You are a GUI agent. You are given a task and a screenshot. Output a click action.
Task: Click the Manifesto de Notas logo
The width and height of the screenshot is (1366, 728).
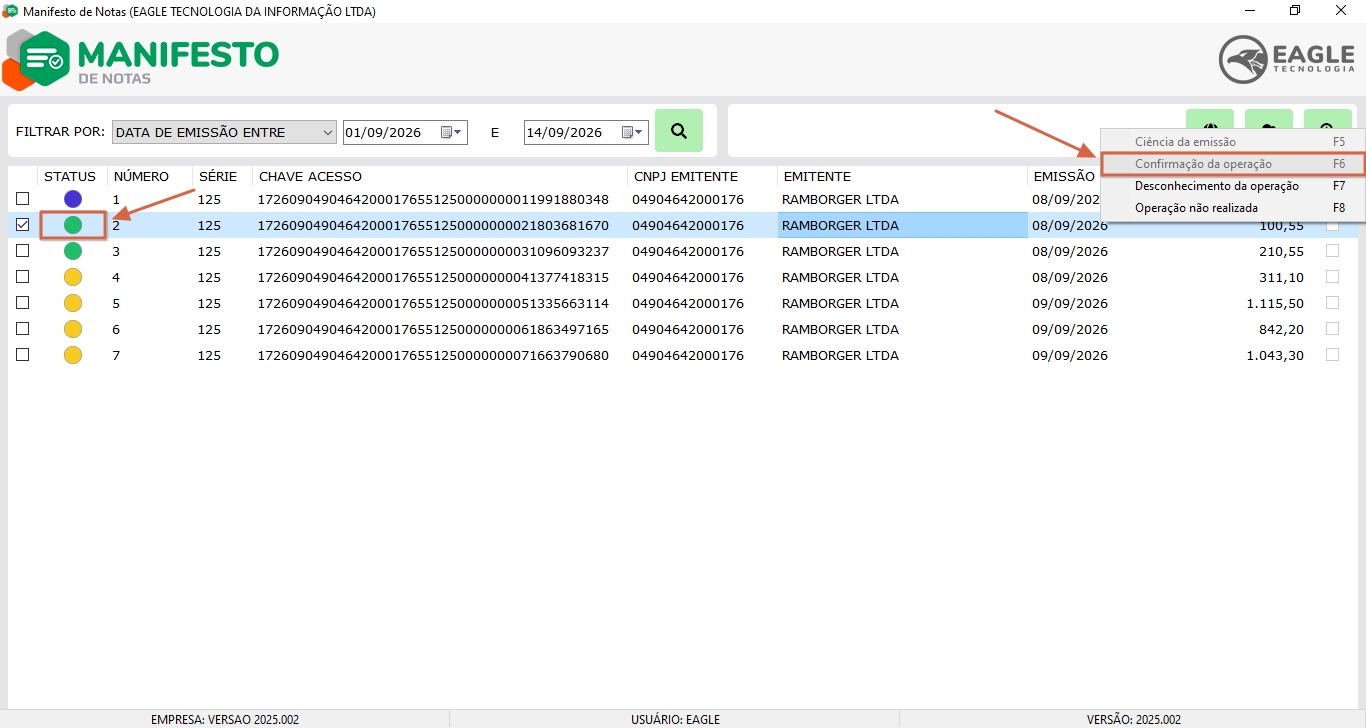tap(141, 60)
